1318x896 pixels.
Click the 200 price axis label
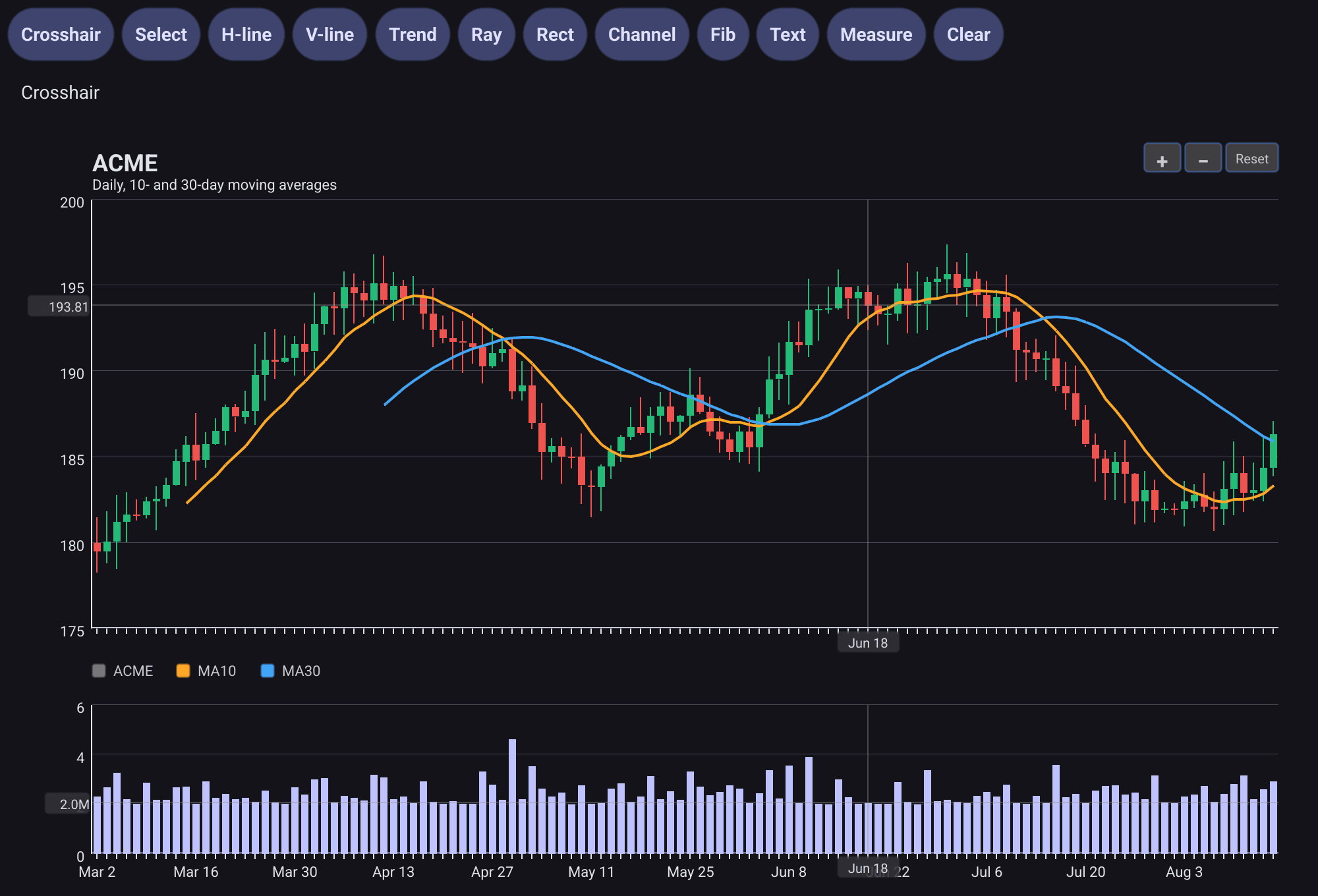(x=72, y=202)
